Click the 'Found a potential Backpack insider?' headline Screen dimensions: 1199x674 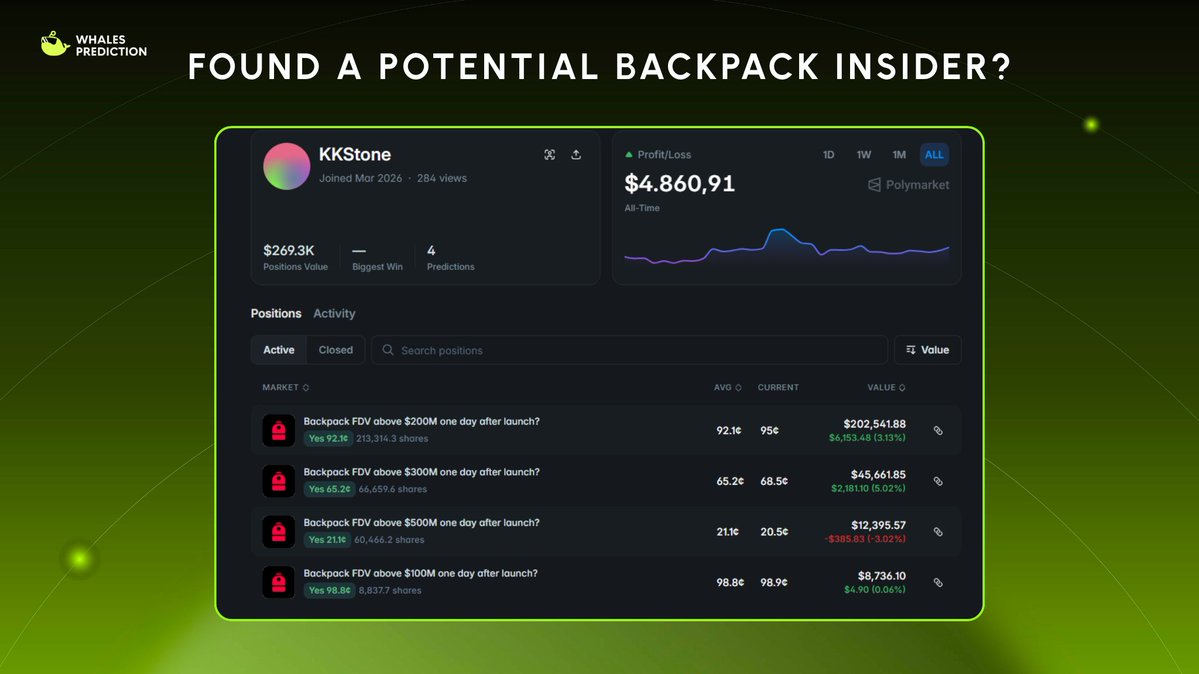600,67
